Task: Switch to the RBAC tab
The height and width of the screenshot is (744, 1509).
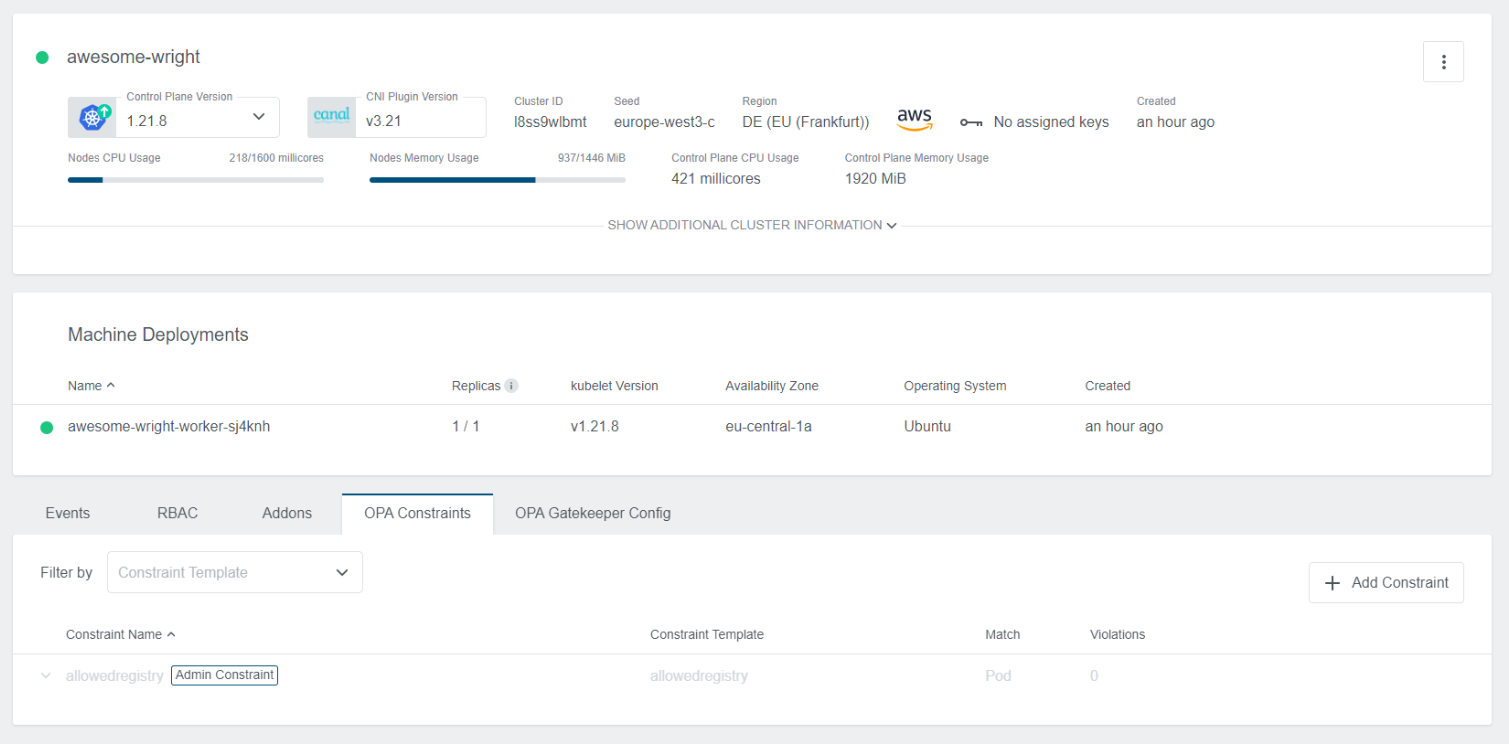Action: [177, 513]
